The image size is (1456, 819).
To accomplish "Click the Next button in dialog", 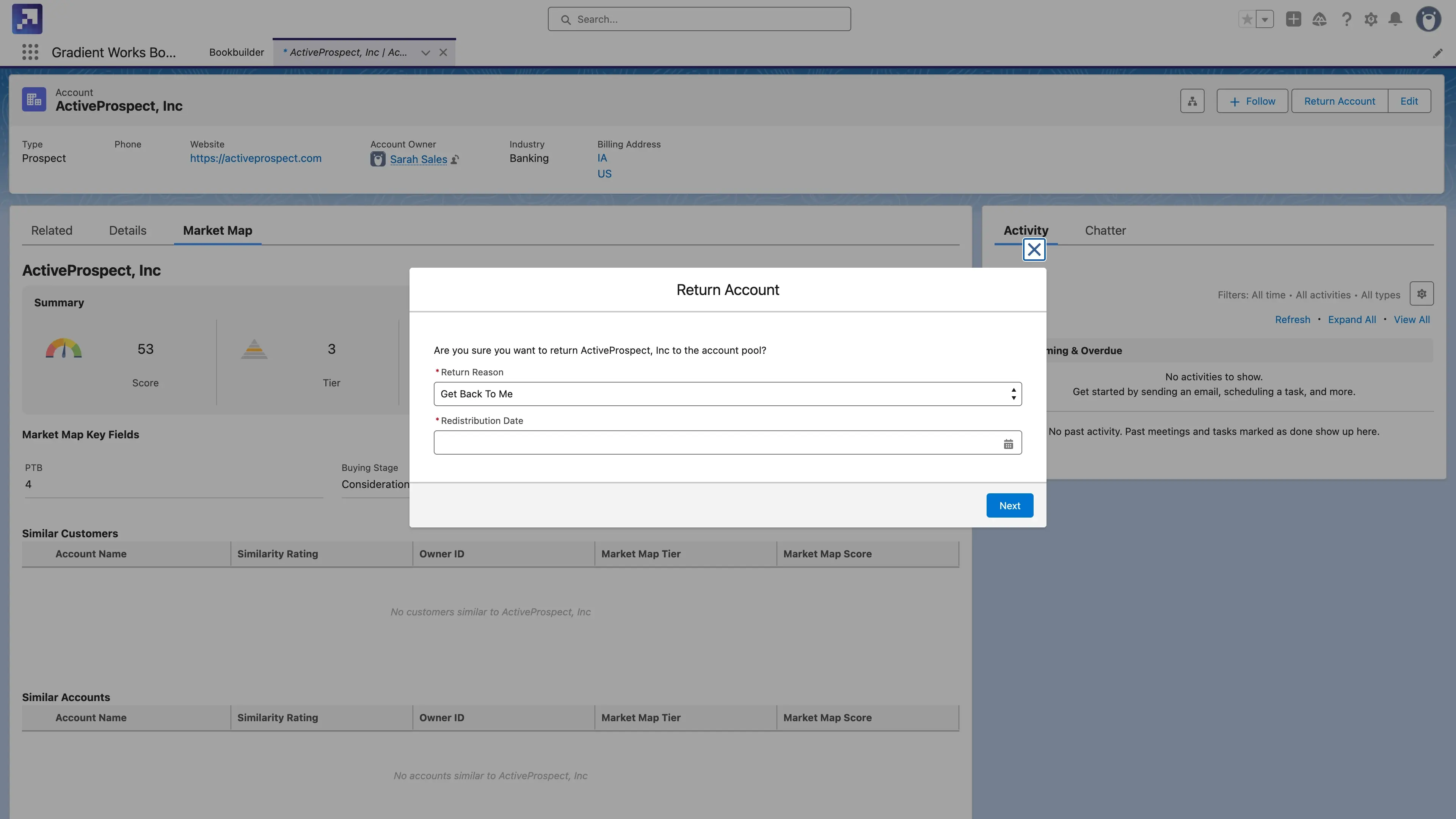I will pyautogui.click(x=1009, y=505).
